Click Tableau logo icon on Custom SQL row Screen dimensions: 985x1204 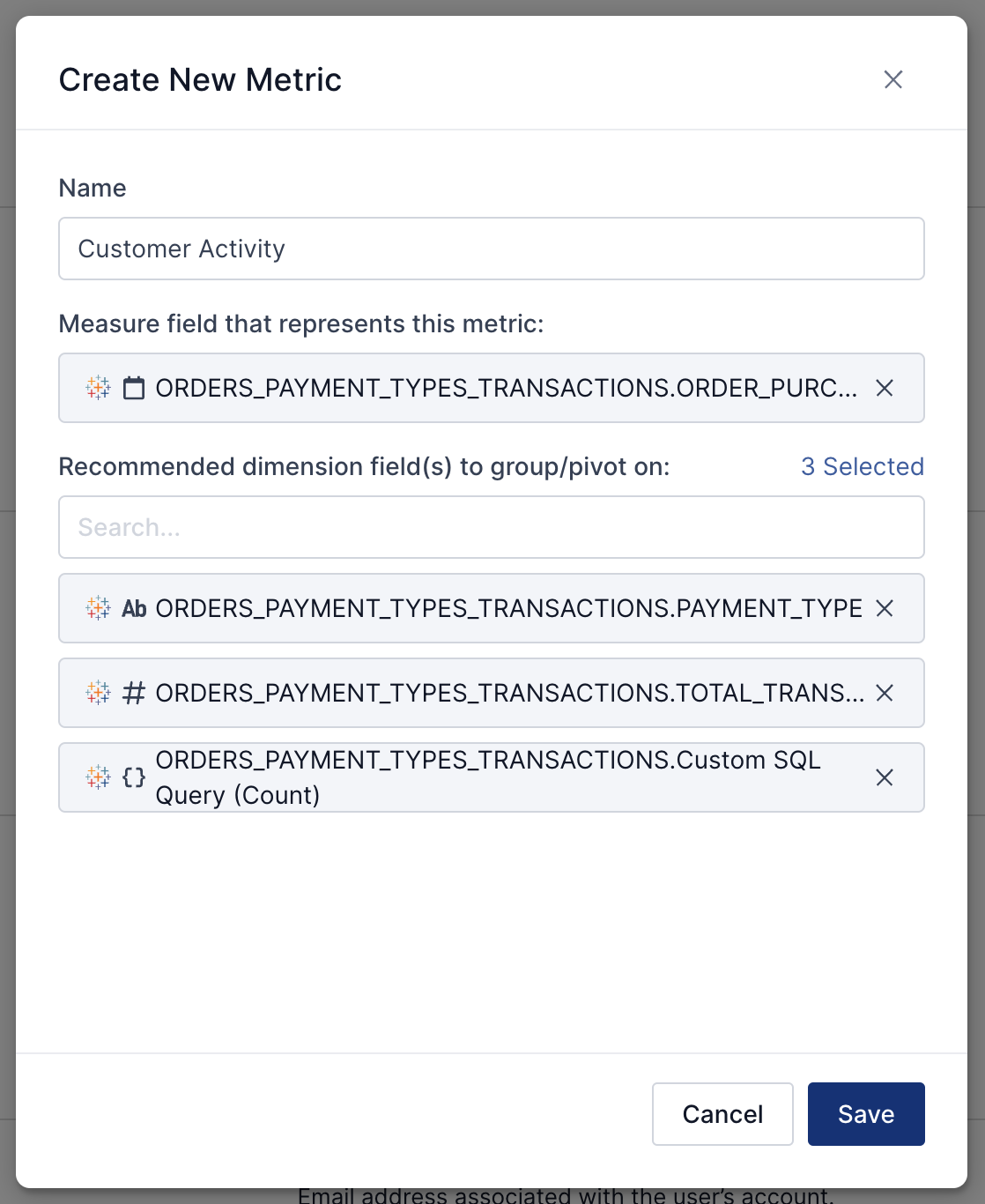click(98, 777)
